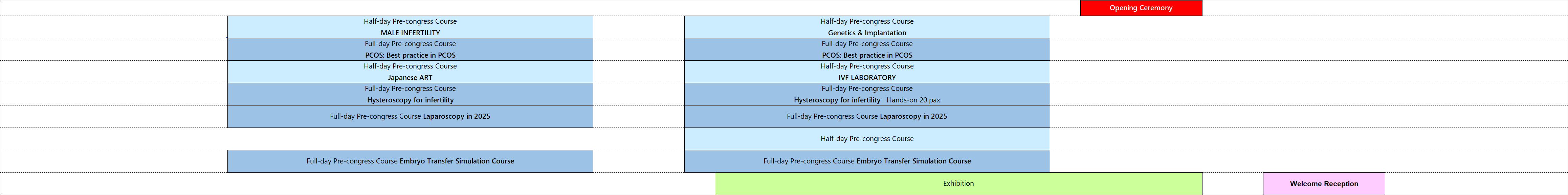Click the blank gap between the two Japanese ART and IVF LABORATORY blocks

point(639,72)
